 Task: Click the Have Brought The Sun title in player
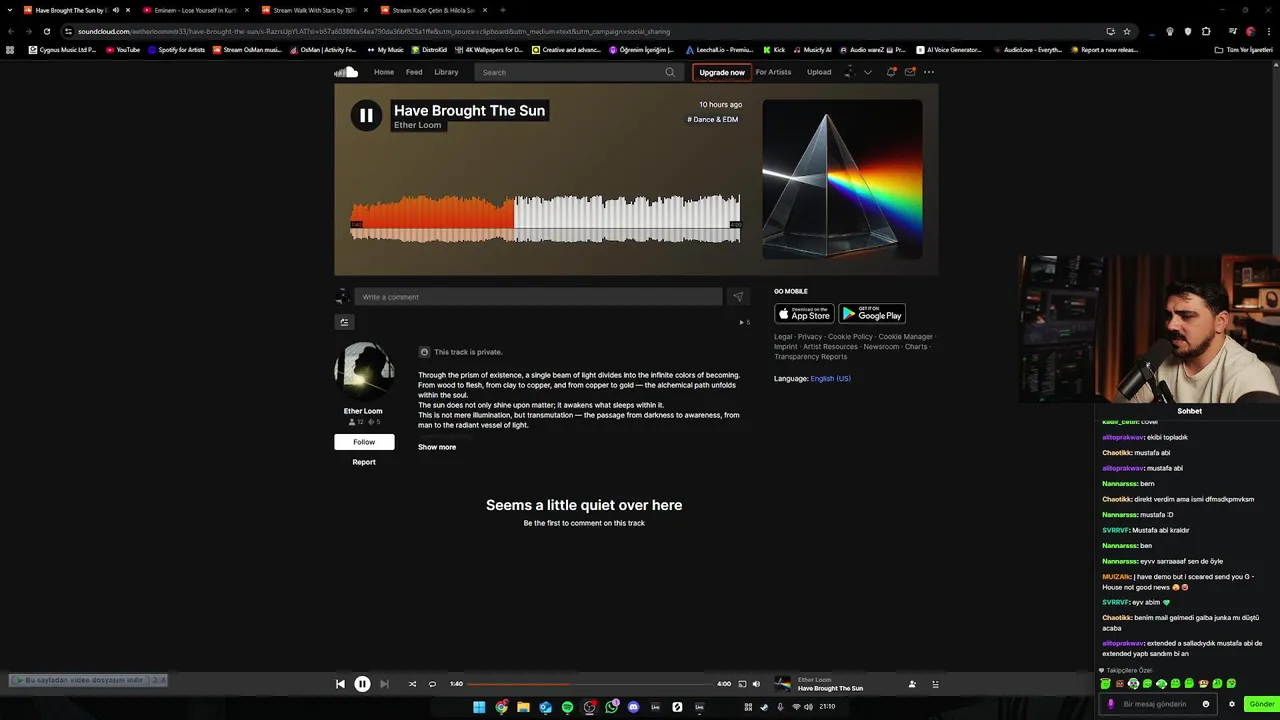pos(830,689)
